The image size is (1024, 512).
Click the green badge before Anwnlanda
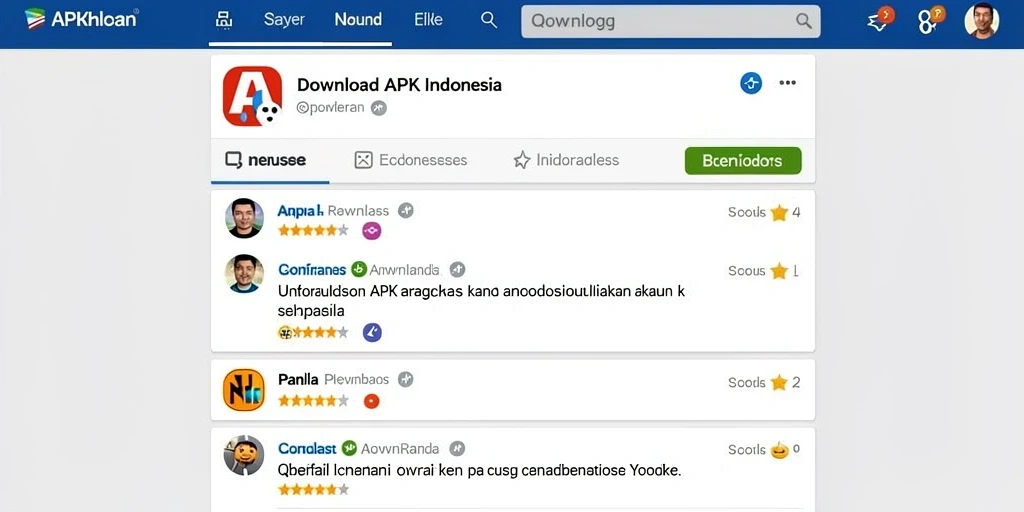coord(359,269)
